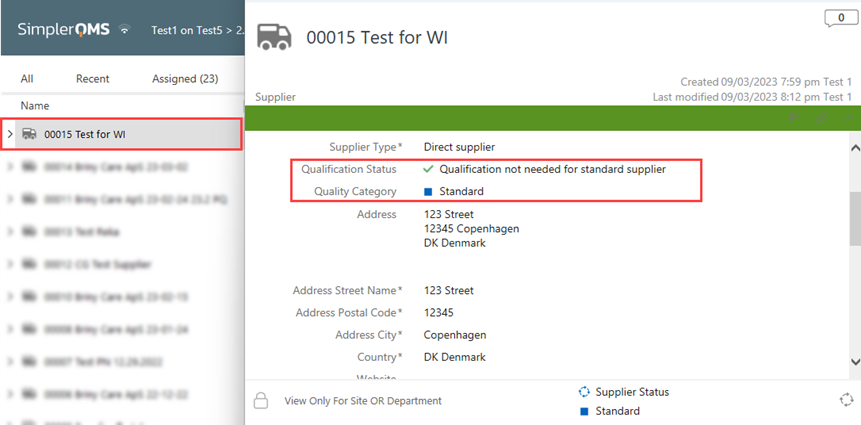Image resolution: width=861 pixels, height=425 pixels.
Task: Click the connection signal icon beside SimplerQMS
Action: tap(125, 30)
